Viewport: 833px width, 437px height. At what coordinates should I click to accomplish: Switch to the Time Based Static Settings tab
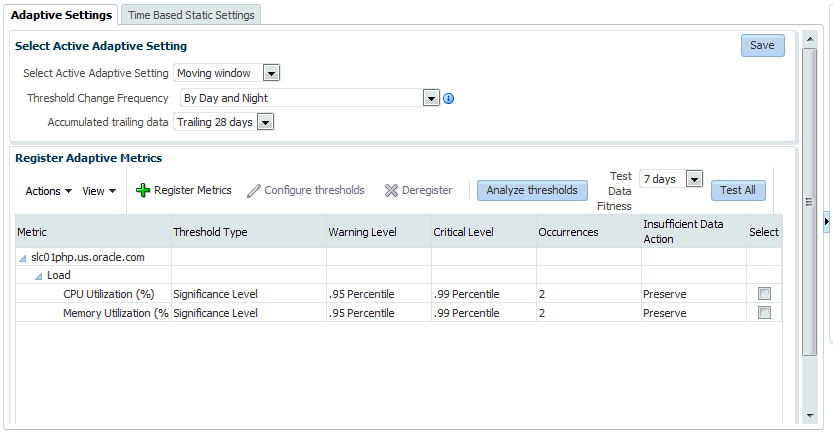coord(191,15)
